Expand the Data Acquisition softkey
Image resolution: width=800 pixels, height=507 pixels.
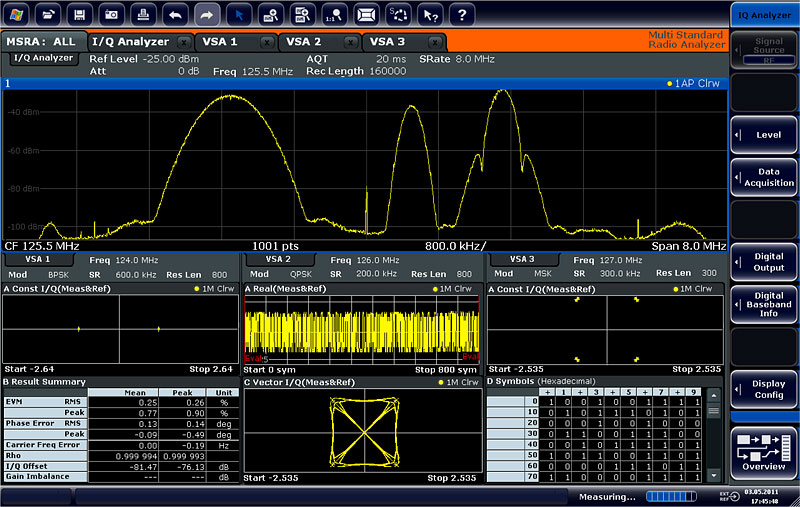765,178
